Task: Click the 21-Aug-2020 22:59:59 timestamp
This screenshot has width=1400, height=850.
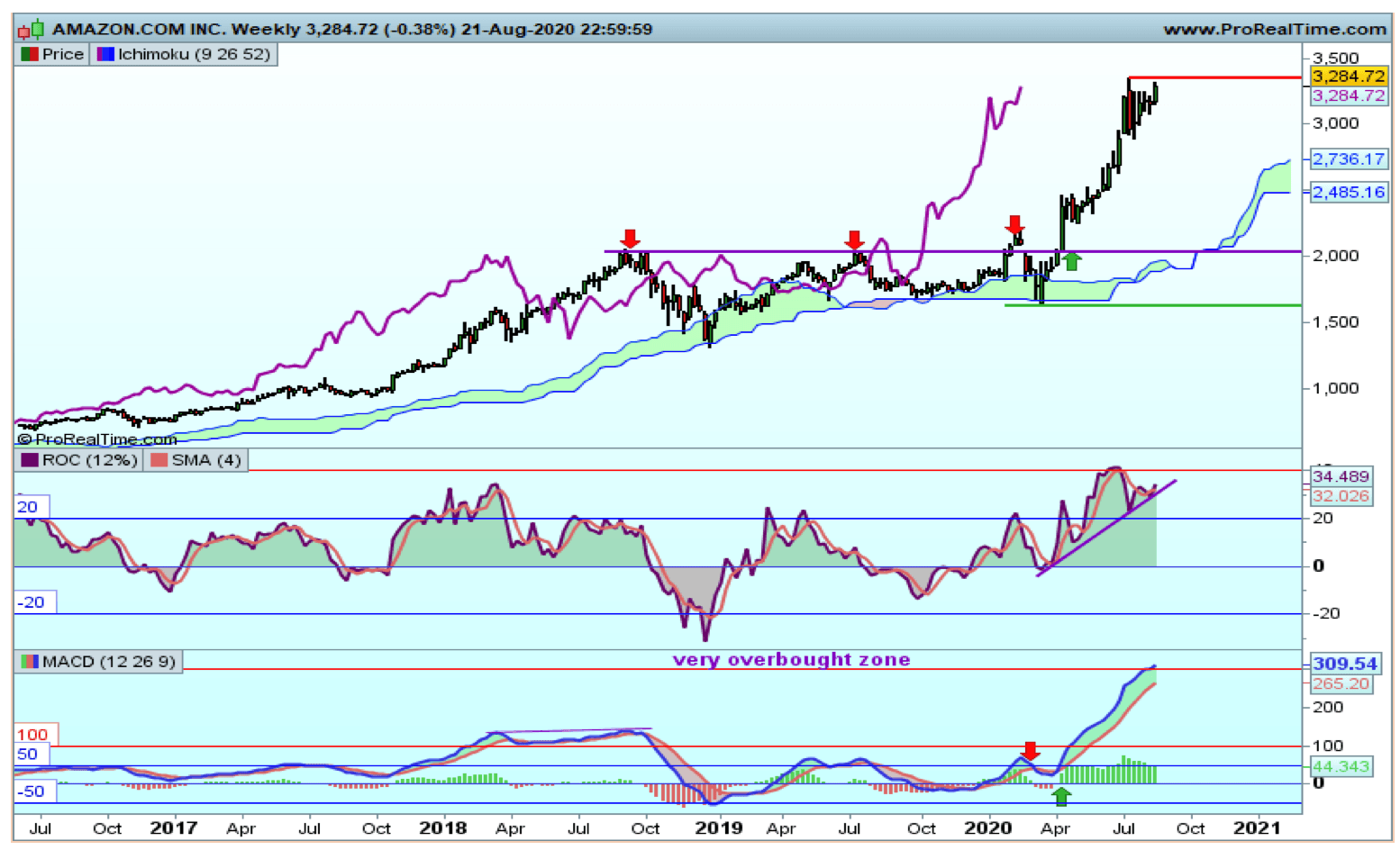Action: tap(557, 29)
